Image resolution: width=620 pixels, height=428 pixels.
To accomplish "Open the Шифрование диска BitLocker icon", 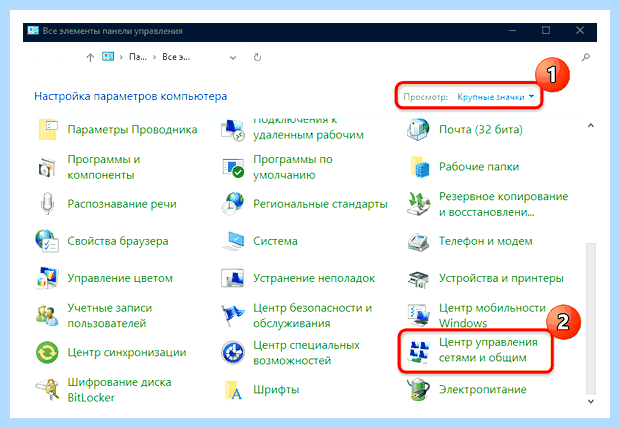I will click(47, 390).
